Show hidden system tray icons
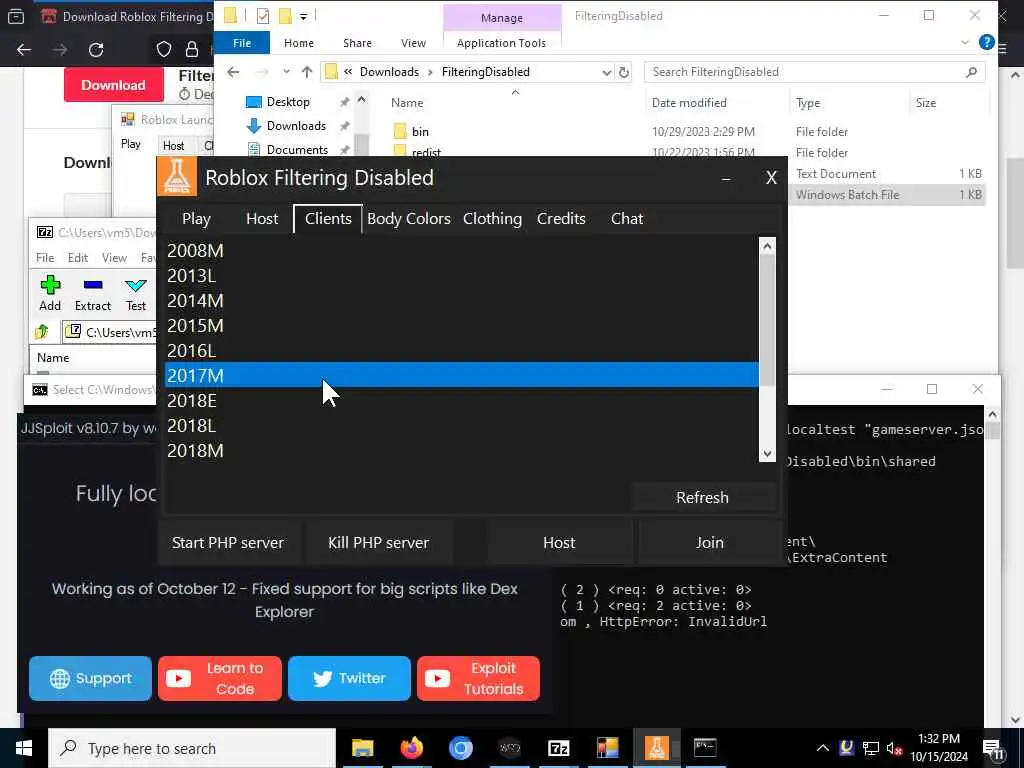The height and width of the screenshot is (768, 1024). pyautogui.click(x=823, y=748)
